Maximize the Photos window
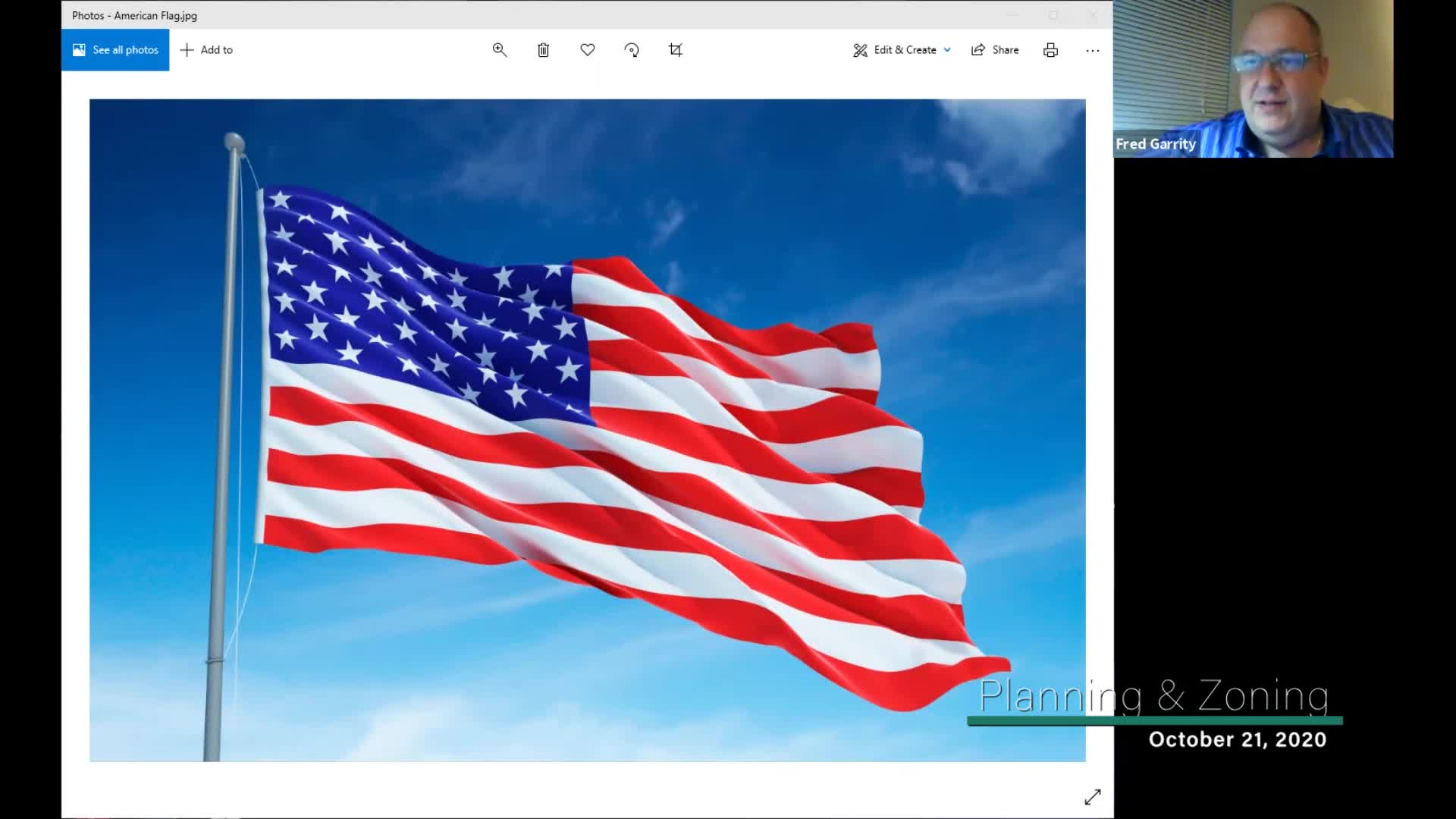 coord(1053,15)
